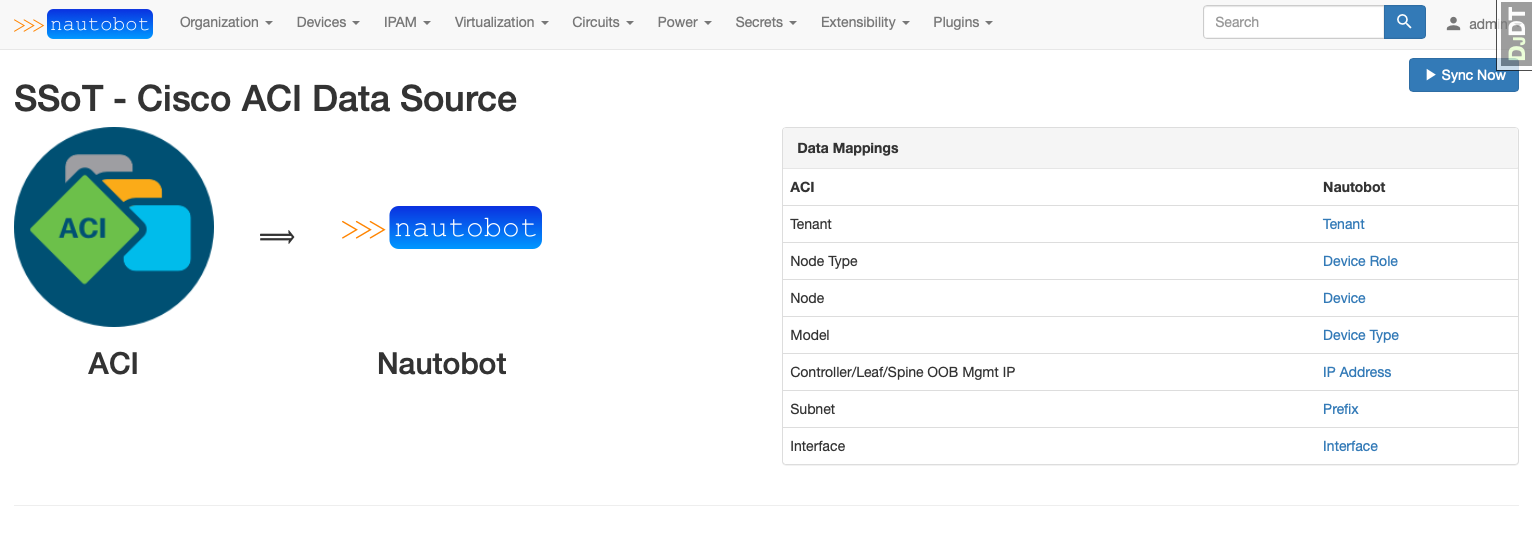Image resolution: width=1532 pixels, height=536 pixels.
Task: Click the Nautobot column header
Action: [1354, 187]
